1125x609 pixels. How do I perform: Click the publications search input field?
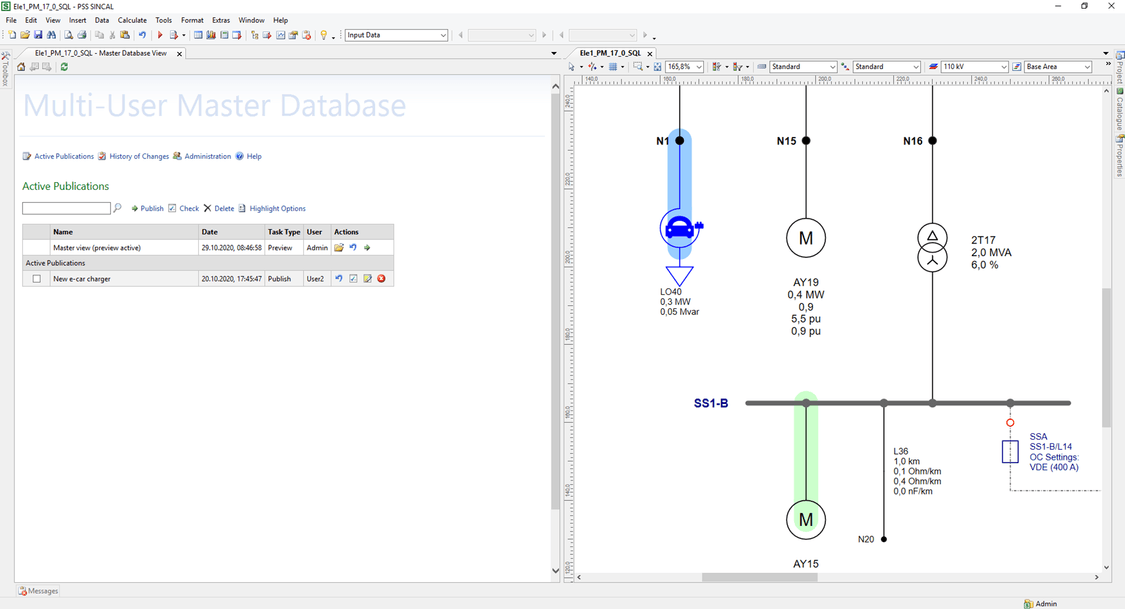[x=66, y=208]
